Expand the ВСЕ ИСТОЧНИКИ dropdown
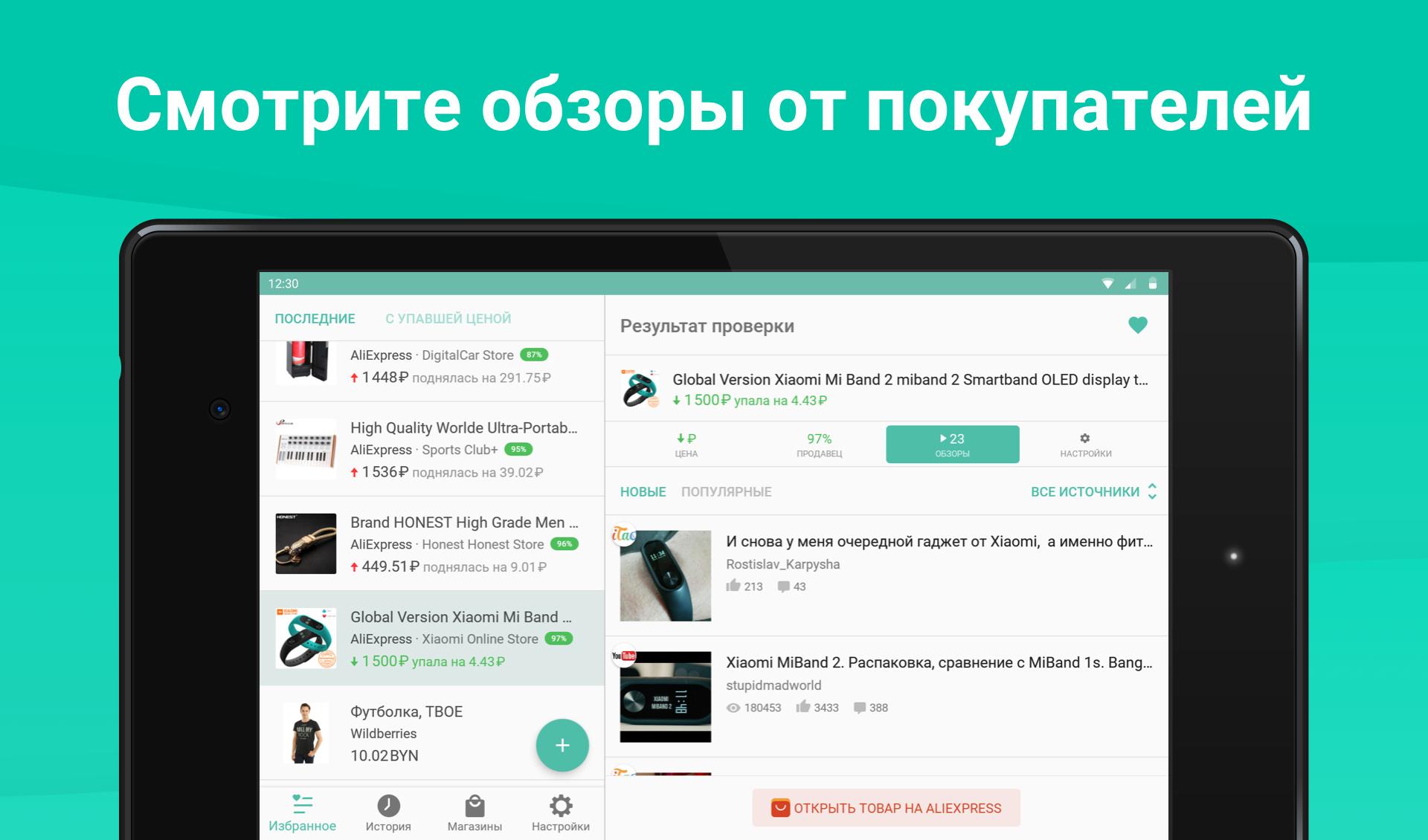This screenshot has width=1428, height=840. click(x=1093, y=492)
